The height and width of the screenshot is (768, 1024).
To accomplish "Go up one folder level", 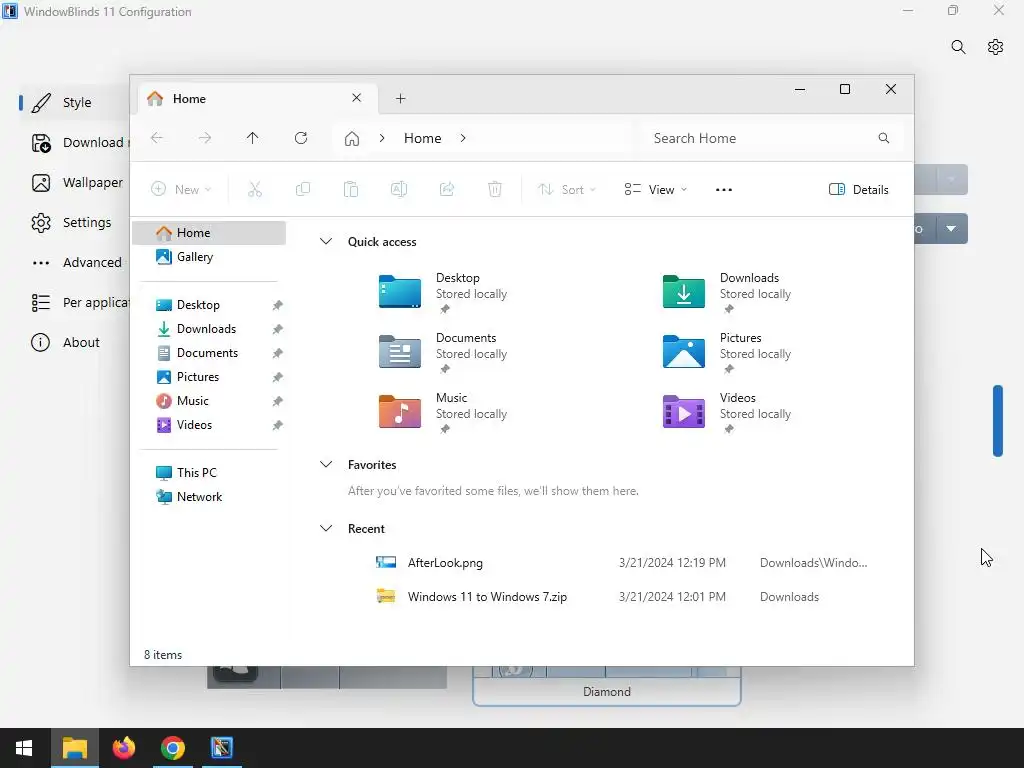I will 253,138.
